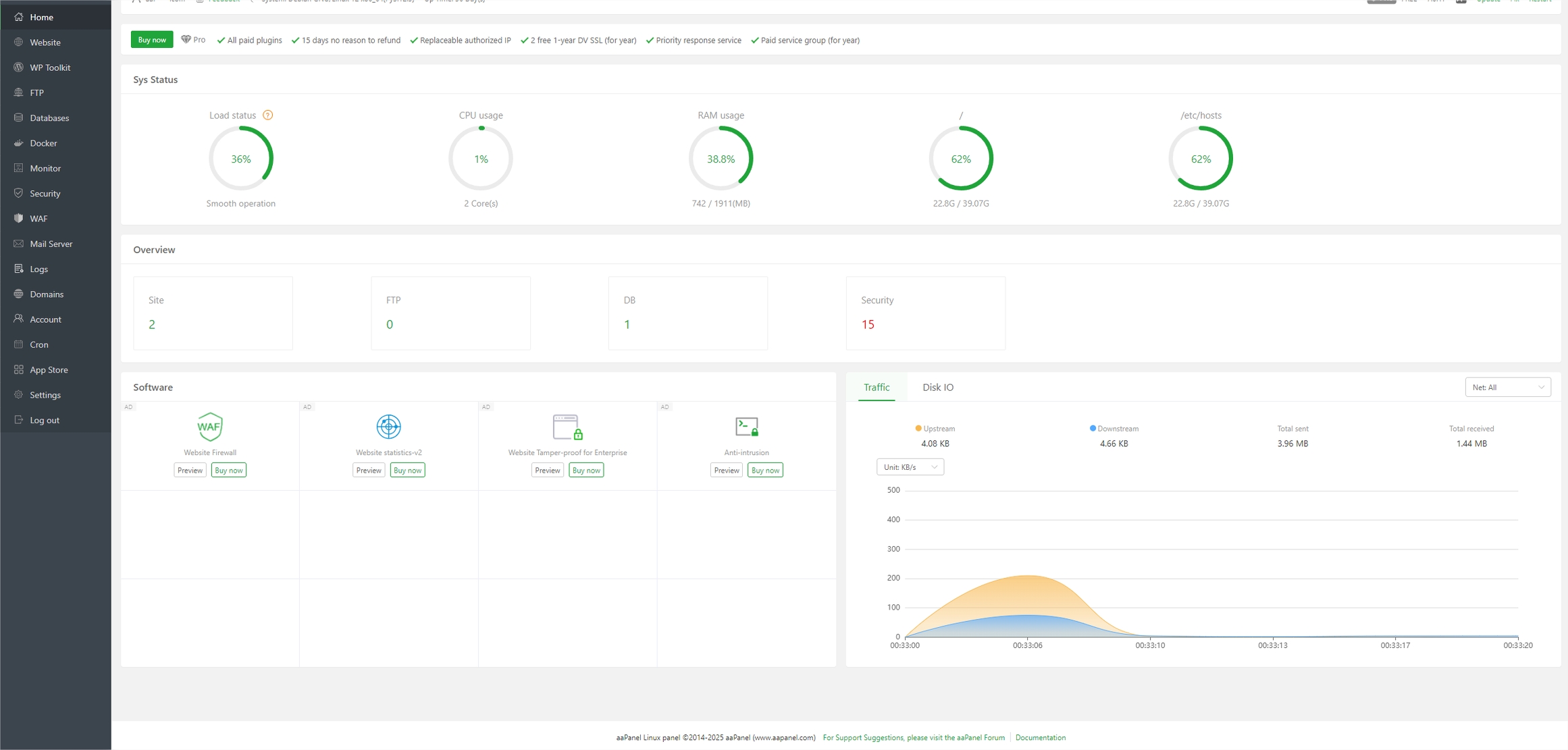
Task: Open the Security shield icon in the sidebar
Action: [18, 193]
